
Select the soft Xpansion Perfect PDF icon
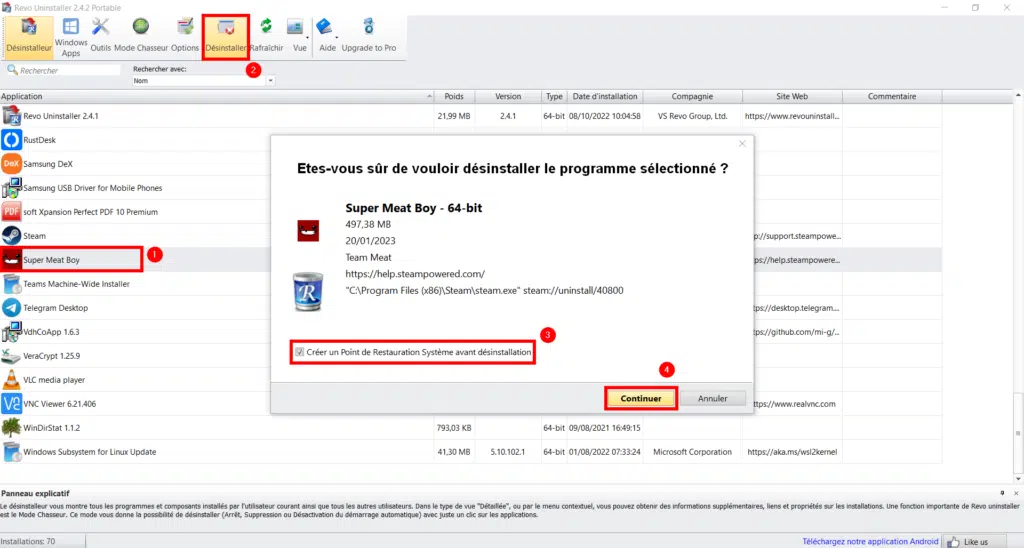[x=11, y=212]
